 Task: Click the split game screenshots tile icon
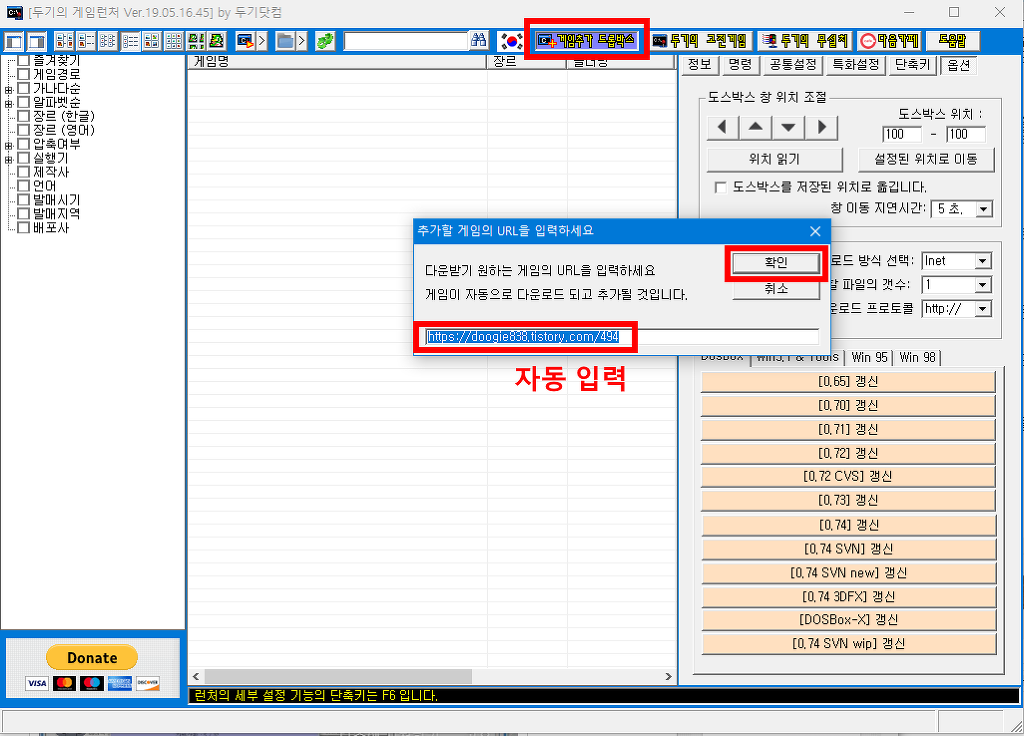[x=196, y=42]
